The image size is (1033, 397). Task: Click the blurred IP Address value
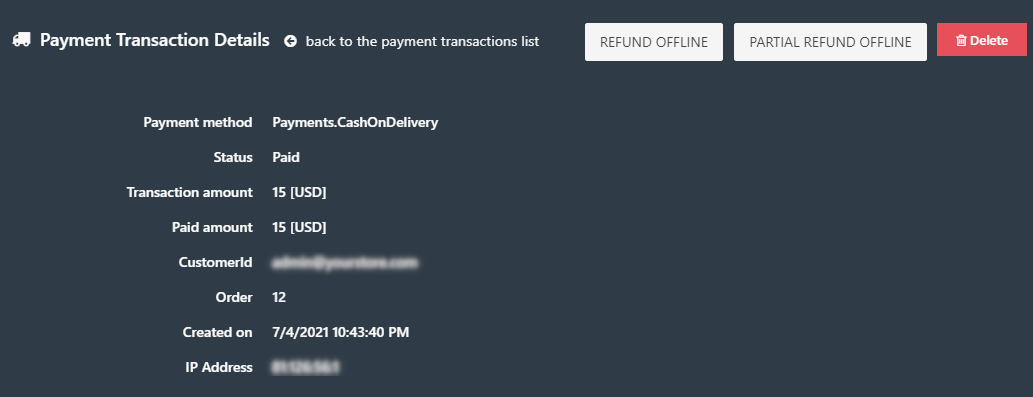click(306, 367)
